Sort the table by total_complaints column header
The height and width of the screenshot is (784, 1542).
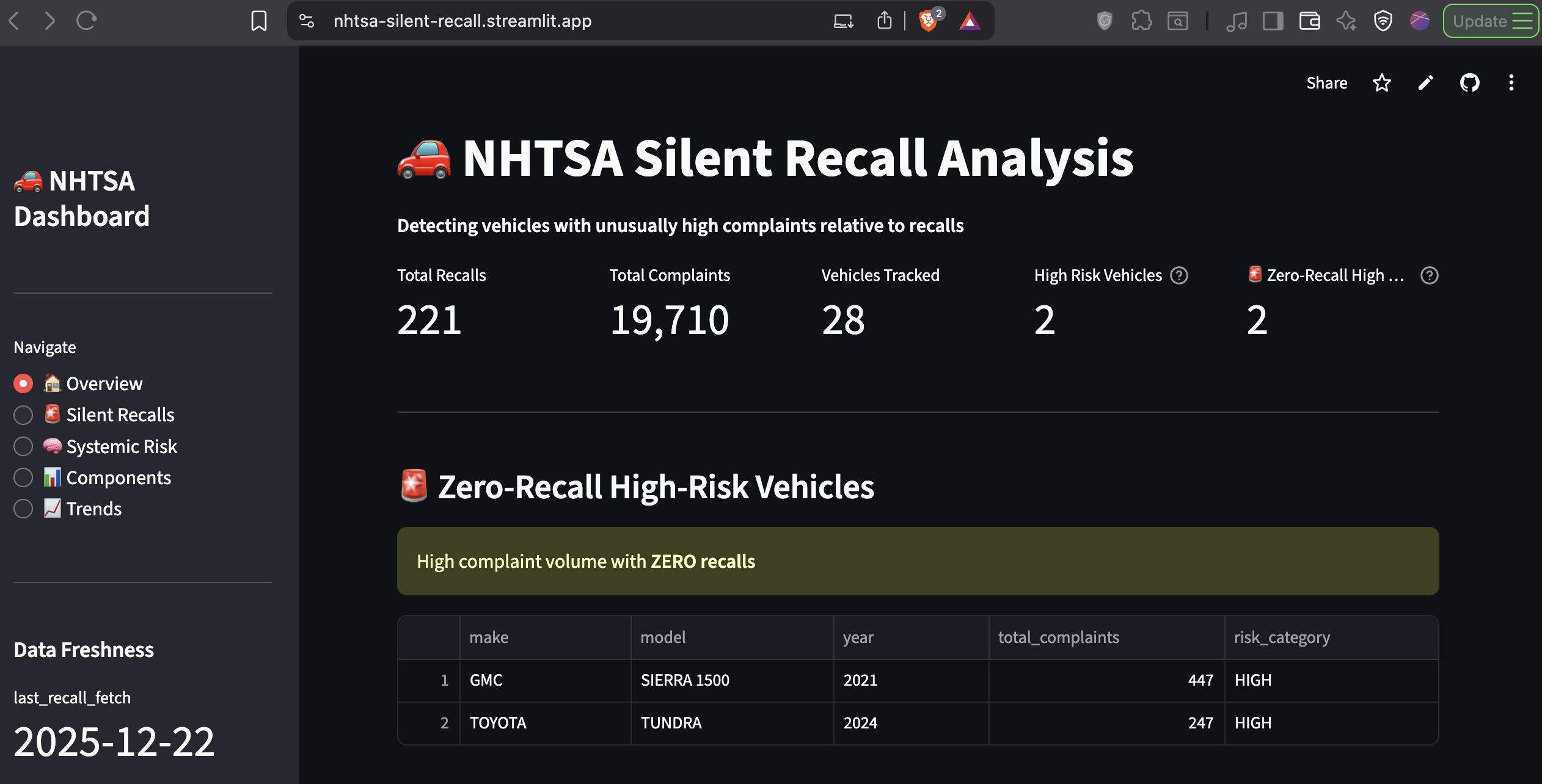tap(1059, 637)
